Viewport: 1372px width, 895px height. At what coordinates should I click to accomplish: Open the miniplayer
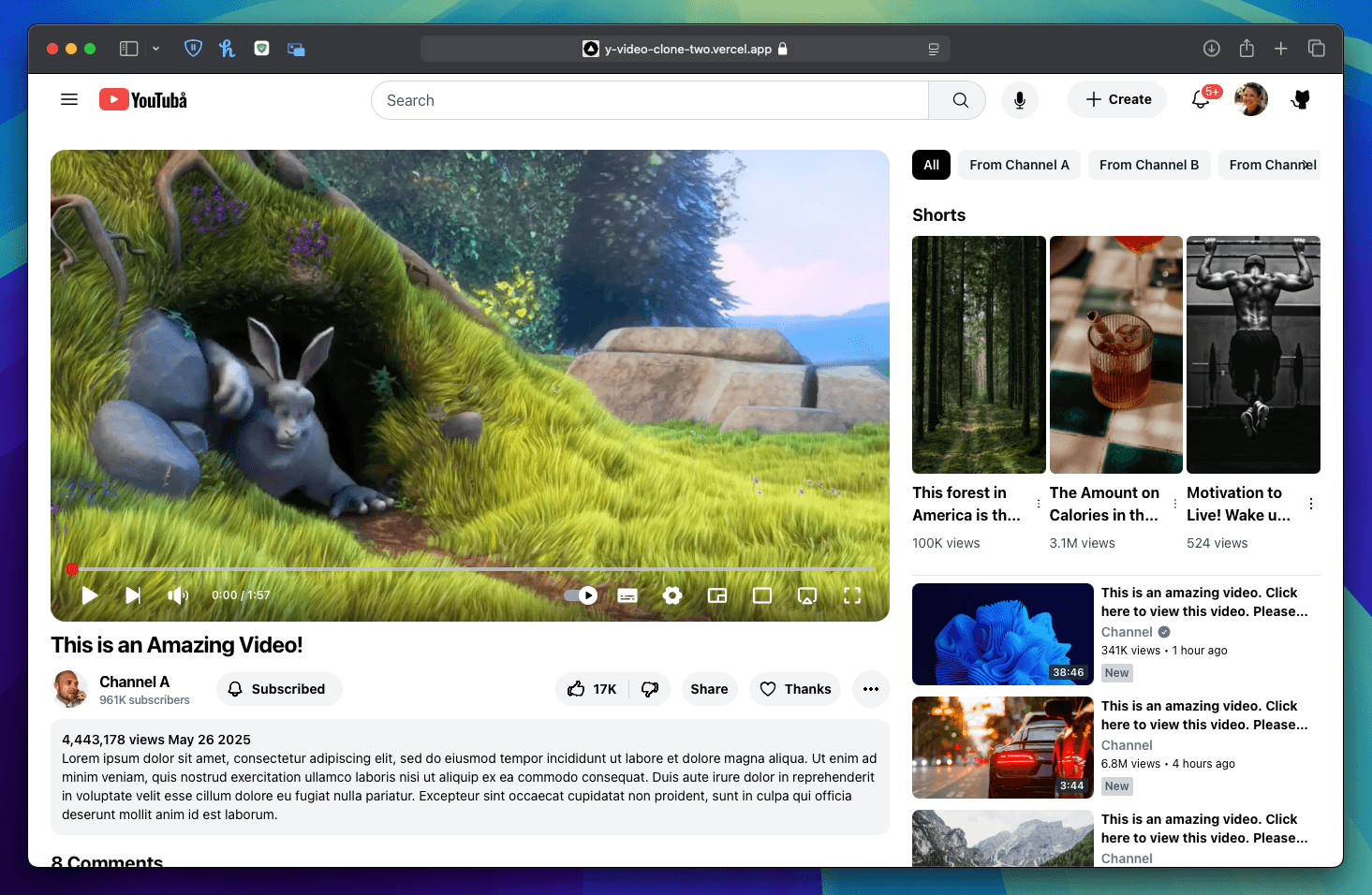tap(717, 595)
